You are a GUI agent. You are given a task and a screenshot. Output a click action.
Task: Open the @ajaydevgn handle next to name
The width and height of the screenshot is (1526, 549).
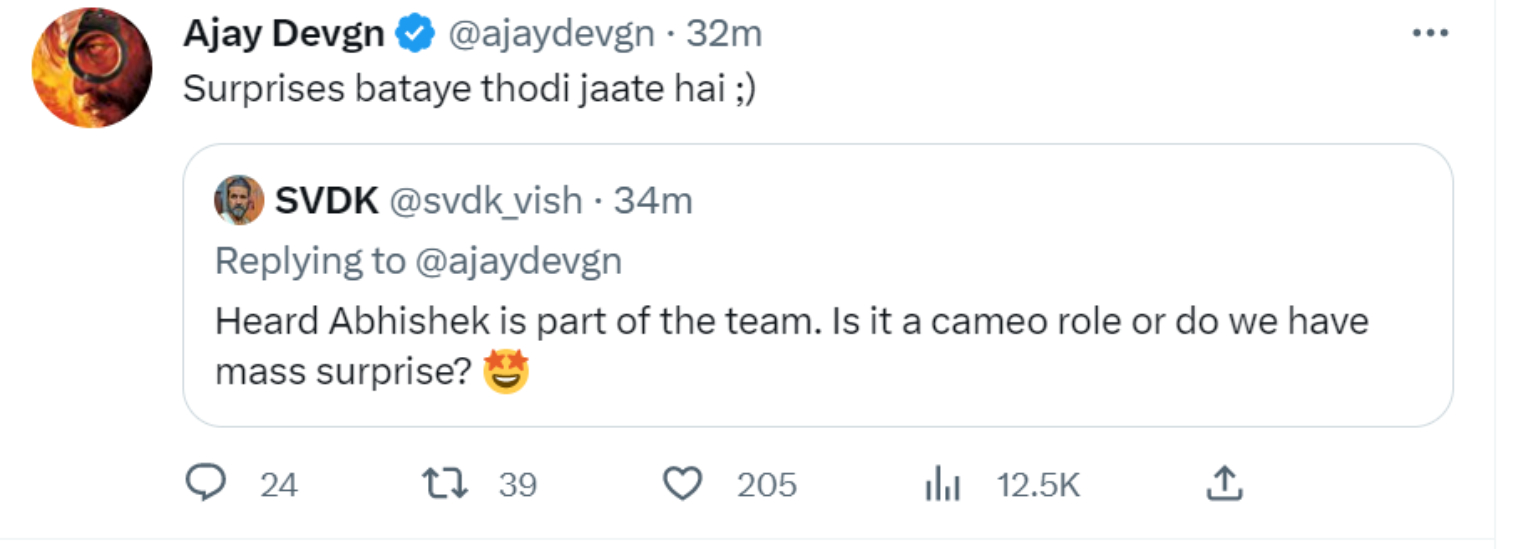pos(548,35)
